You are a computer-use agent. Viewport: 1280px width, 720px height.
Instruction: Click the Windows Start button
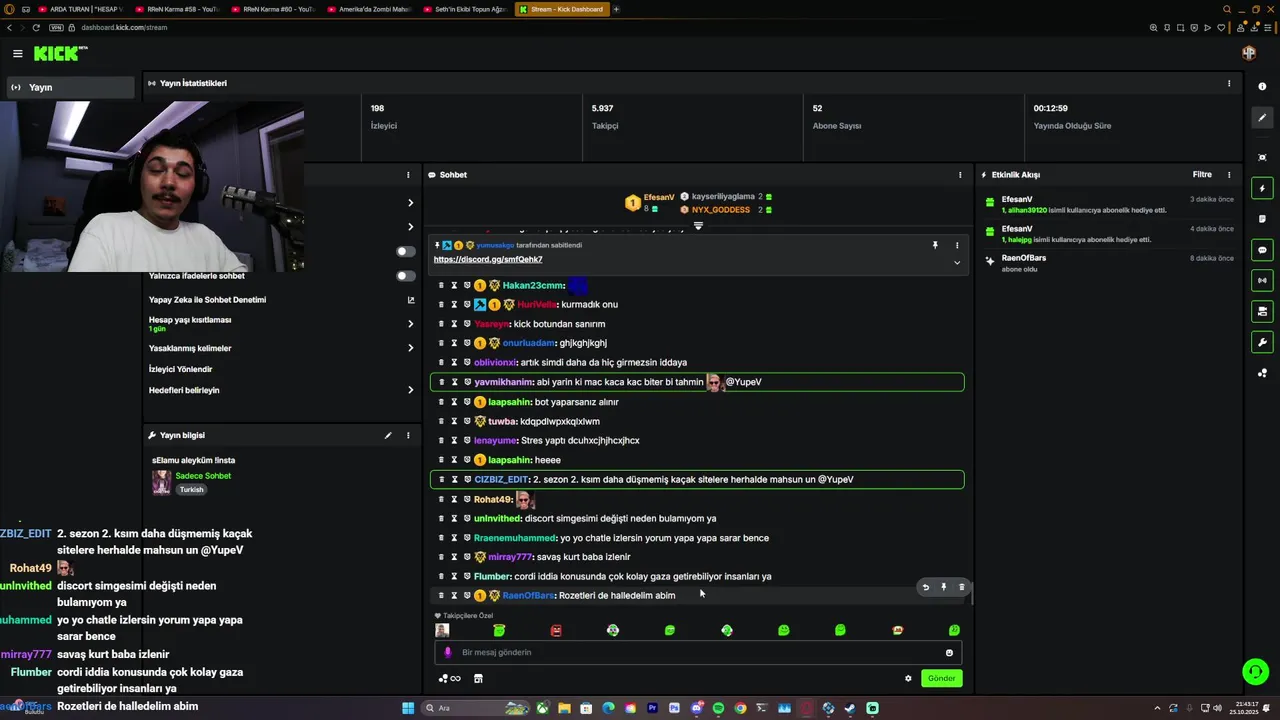coord(408,708)
